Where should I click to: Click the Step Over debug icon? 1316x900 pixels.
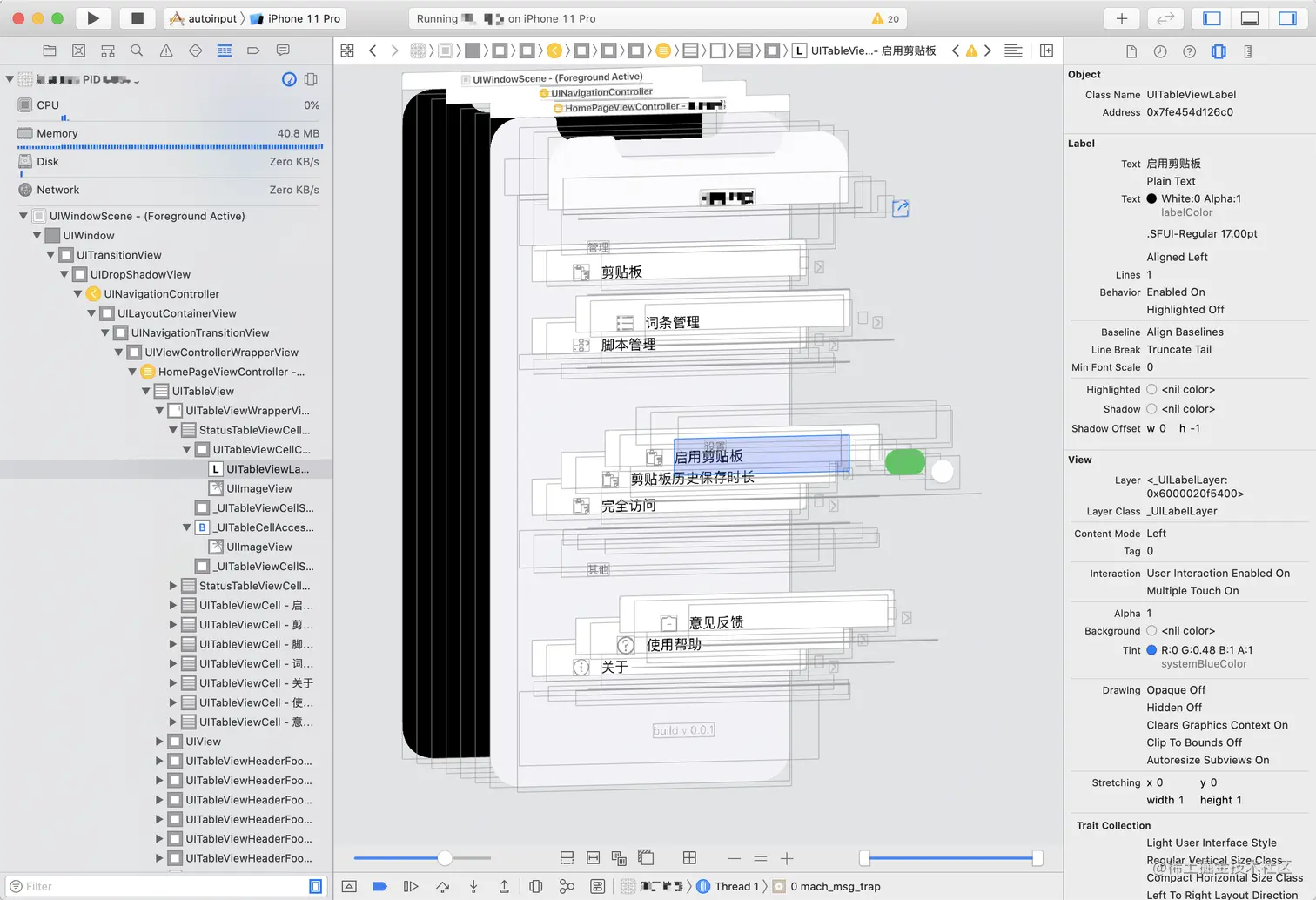tap(442, 886)
